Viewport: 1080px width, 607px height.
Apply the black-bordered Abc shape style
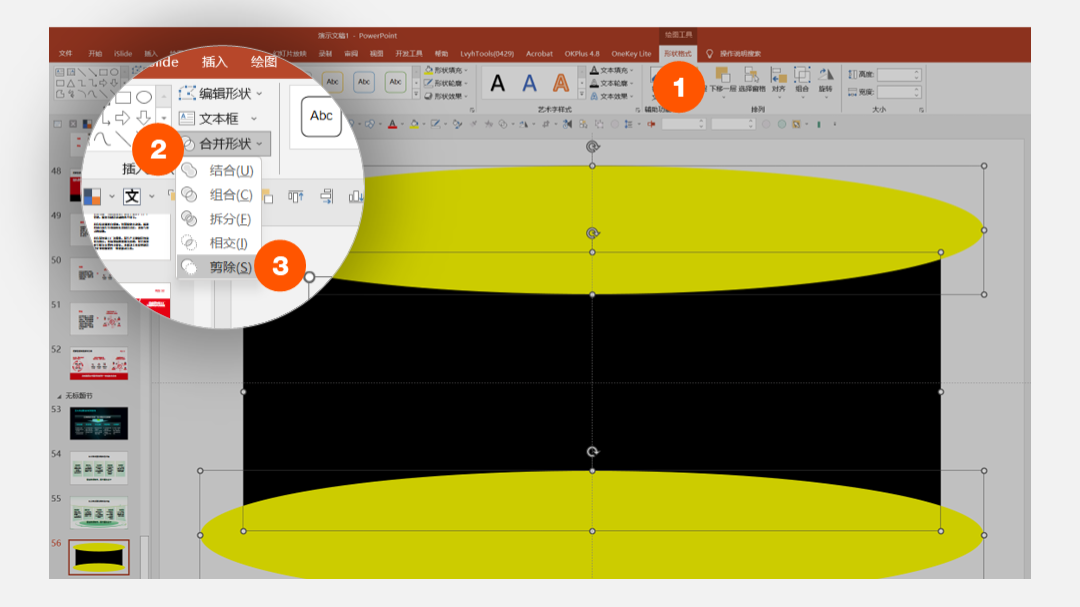(321, 116)
